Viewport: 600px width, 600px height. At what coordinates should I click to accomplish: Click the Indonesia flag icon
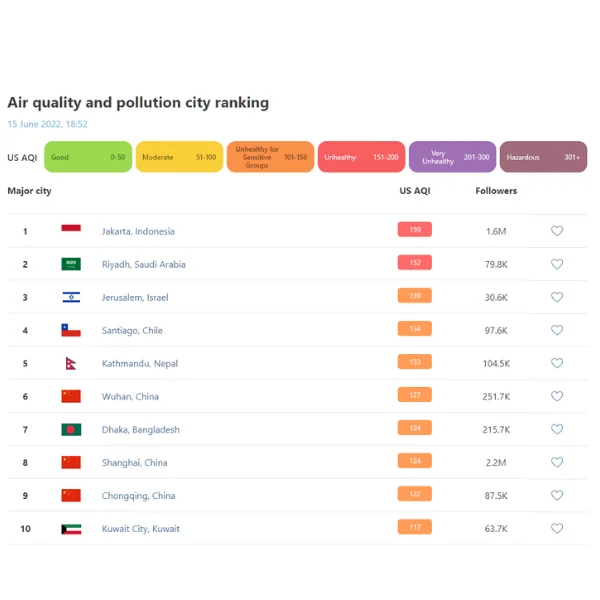71,228
